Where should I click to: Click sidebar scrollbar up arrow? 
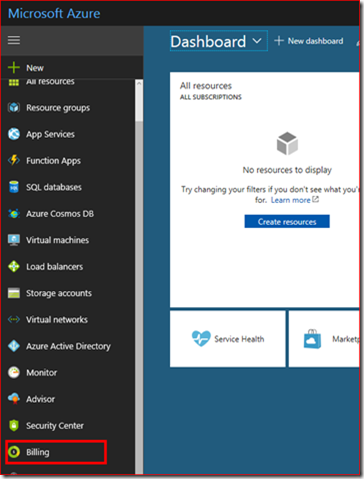[139, 83]
